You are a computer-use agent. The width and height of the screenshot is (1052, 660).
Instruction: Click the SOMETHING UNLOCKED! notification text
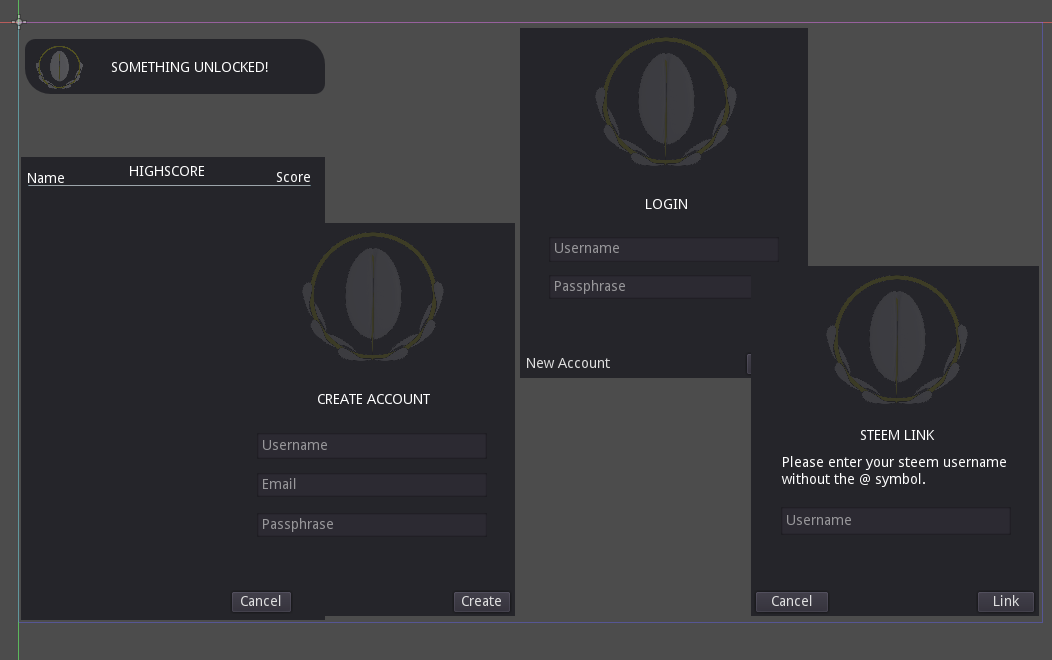click(190, 67)
